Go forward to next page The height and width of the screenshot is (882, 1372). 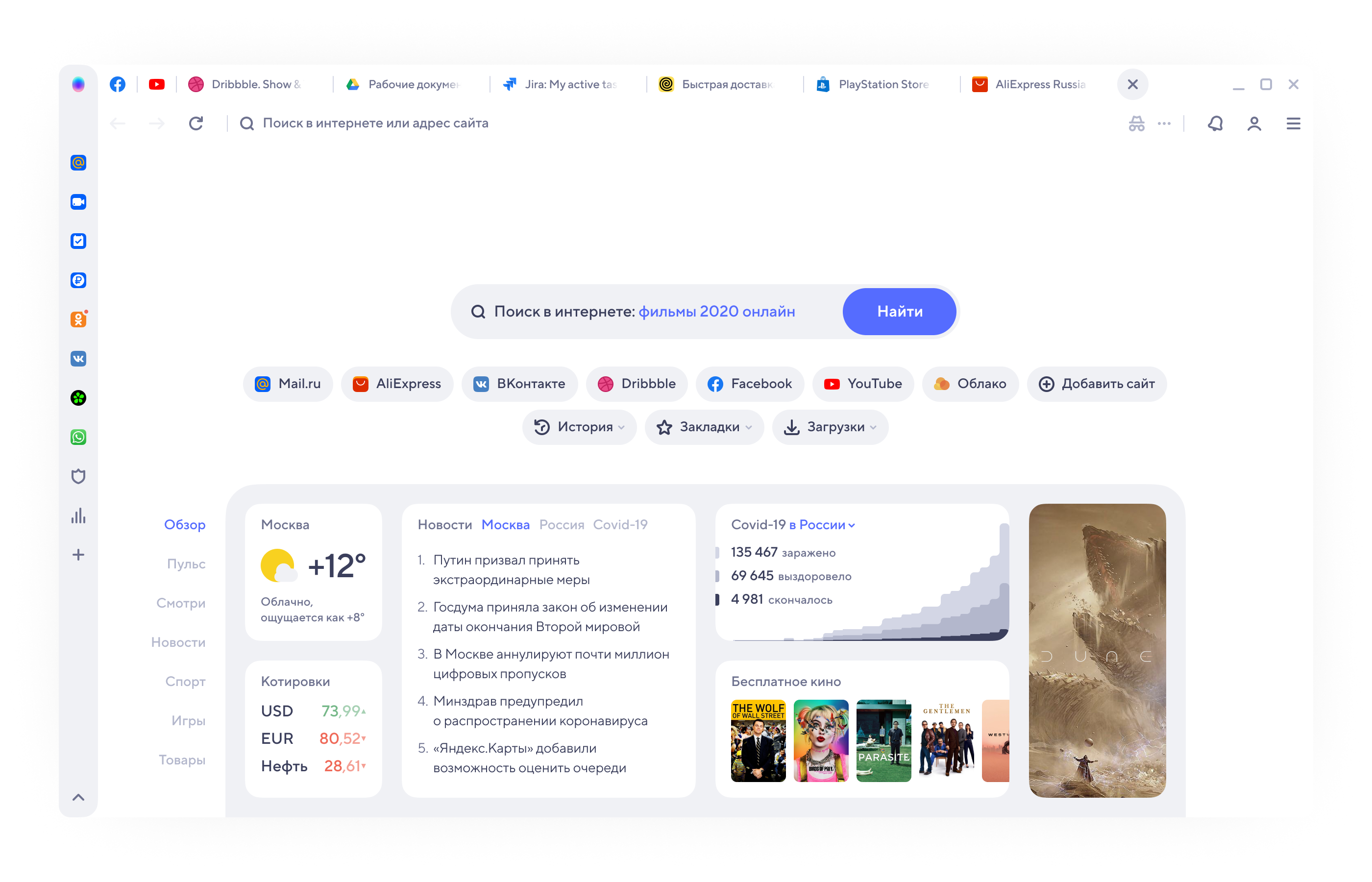156,123
